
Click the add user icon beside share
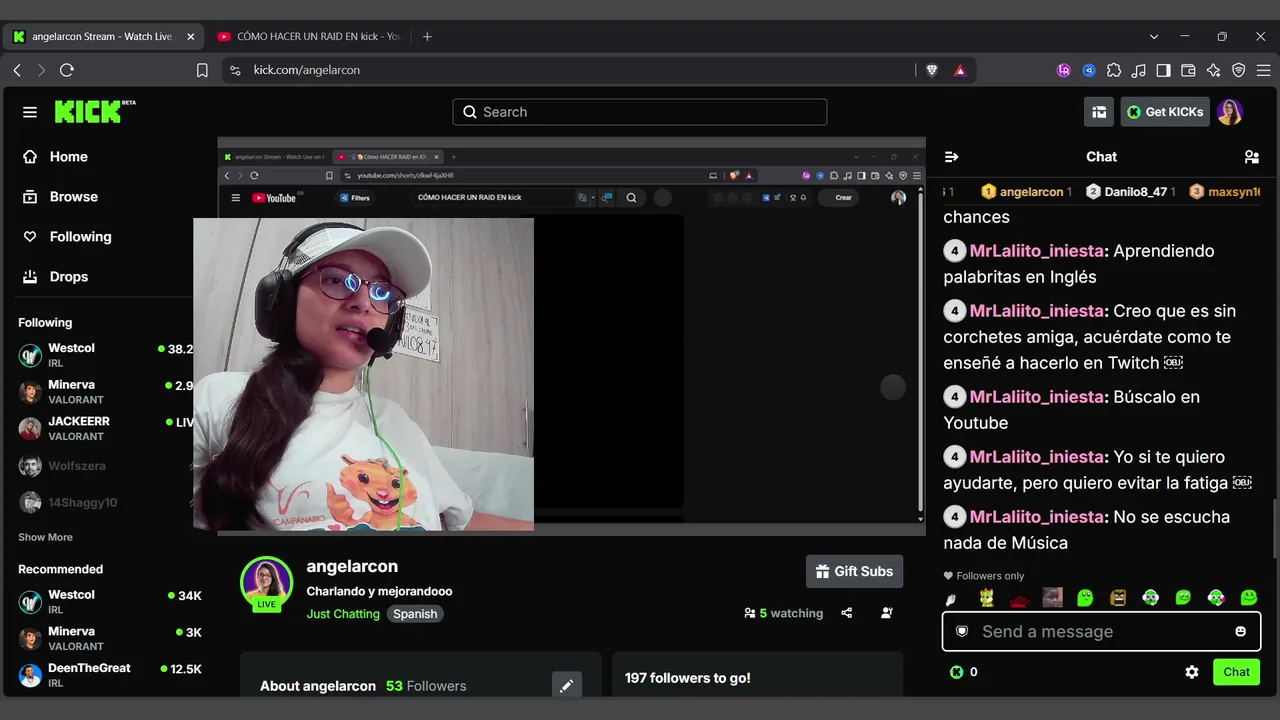pos(887,613)
